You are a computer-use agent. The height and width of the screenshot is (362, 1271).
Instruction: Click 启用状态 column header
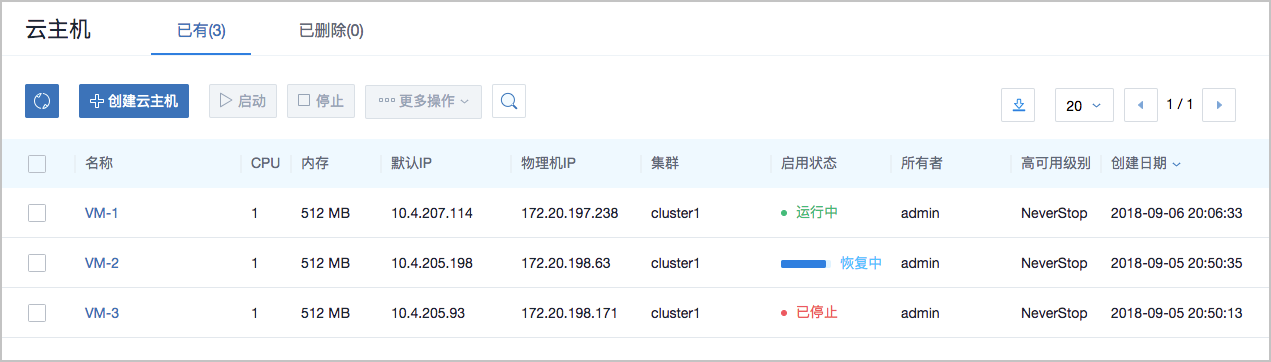coord(809,163)
